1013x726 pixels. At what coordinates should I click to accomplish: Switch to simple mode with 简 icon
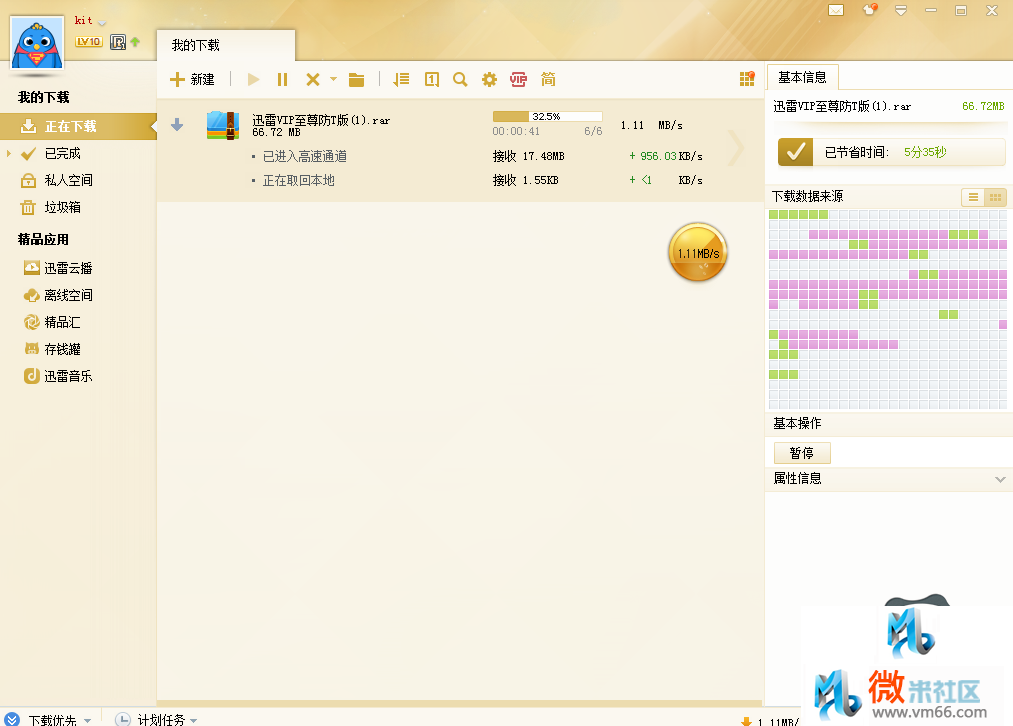548,79
